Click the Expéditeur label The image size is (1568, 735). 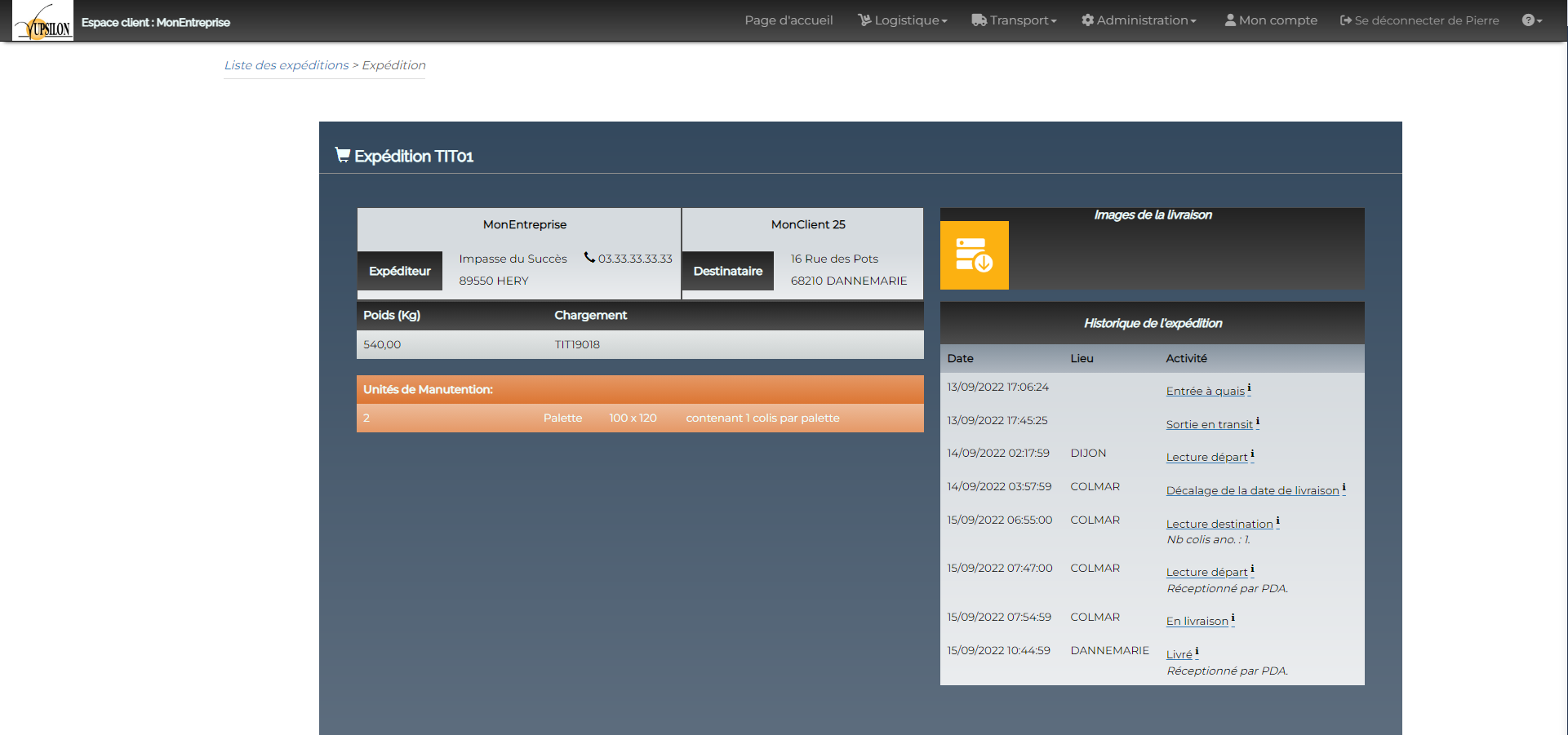click(x=400, y=271)
